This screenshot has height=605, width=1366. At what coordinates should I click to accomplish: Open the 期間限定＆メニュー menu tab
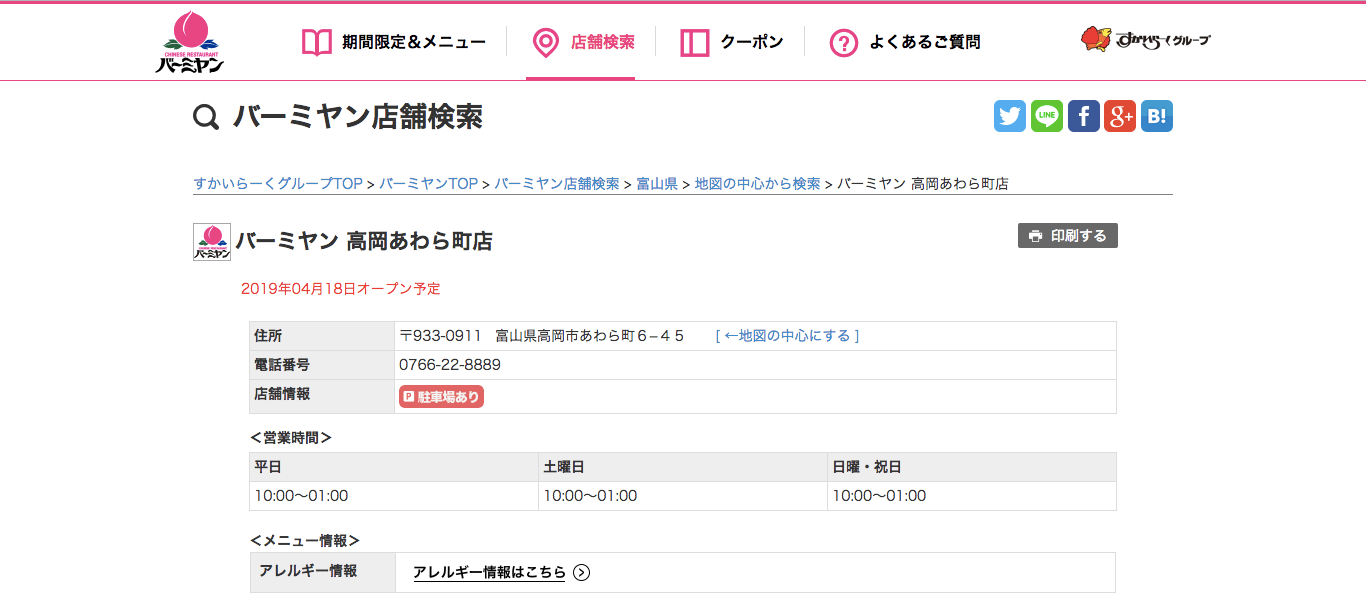[394, 42]
